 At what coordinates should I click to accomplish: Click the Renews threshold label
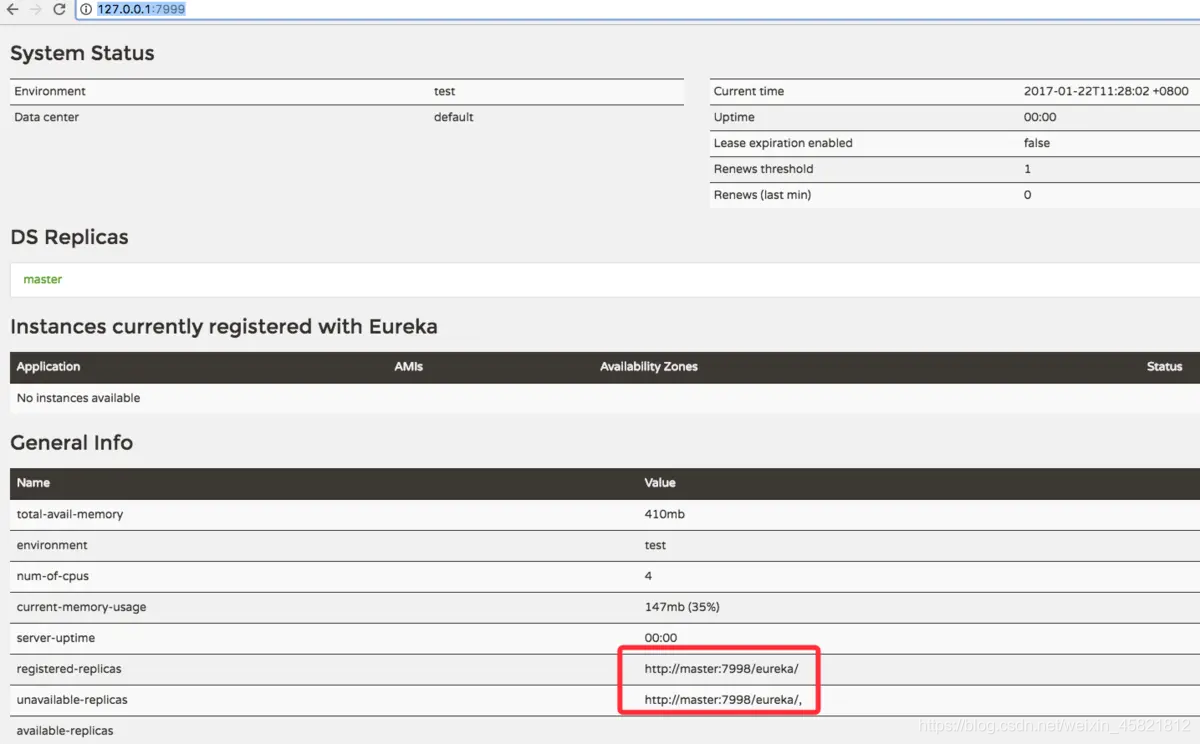[x=764, y=169]
